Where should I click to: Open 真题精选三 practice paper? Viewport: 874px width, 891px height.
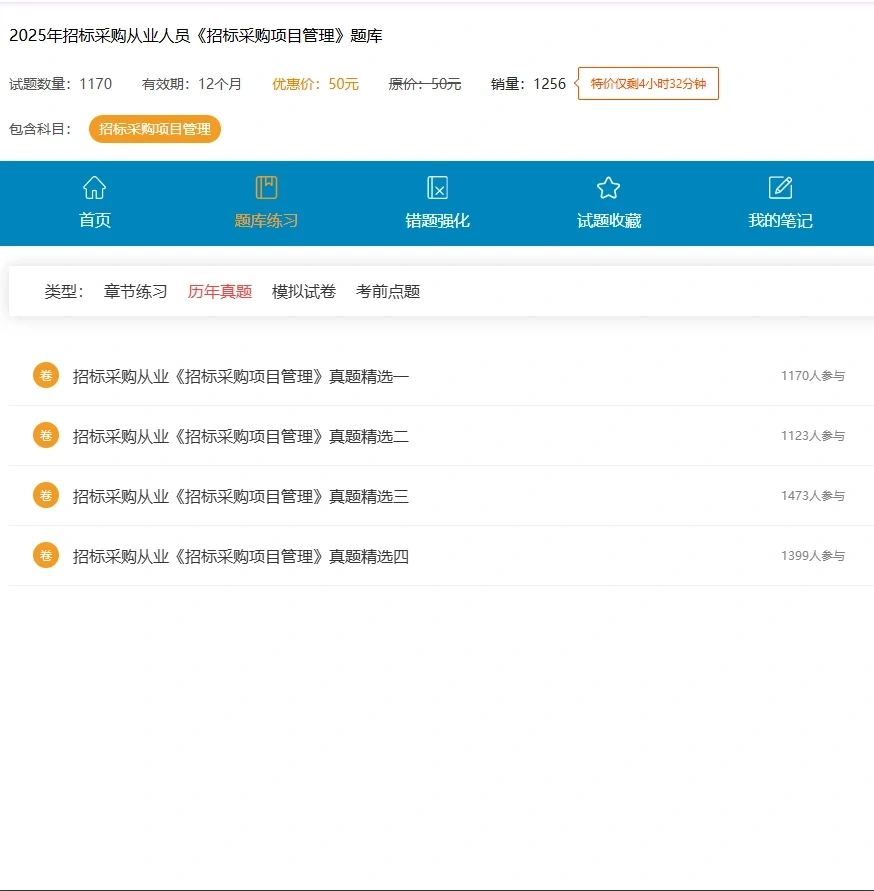pos(239,495)
